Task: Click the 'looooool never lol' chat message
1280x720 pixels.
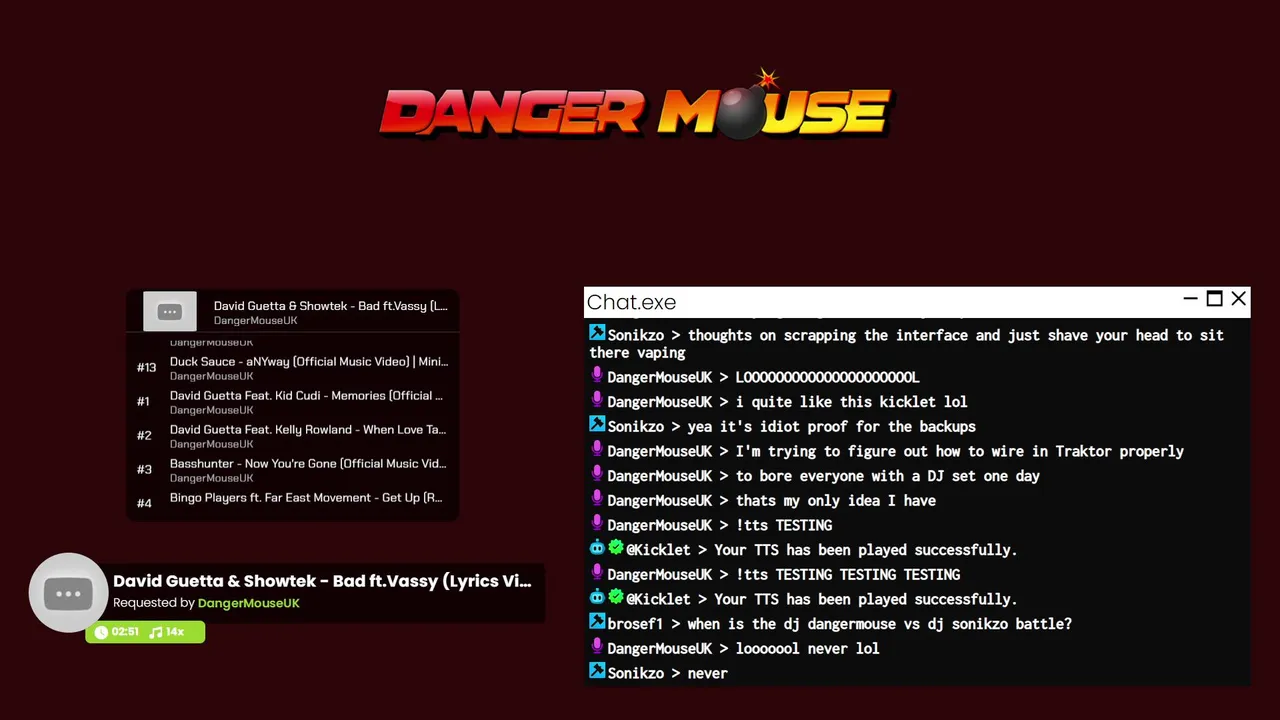Action: pos(808,648)
